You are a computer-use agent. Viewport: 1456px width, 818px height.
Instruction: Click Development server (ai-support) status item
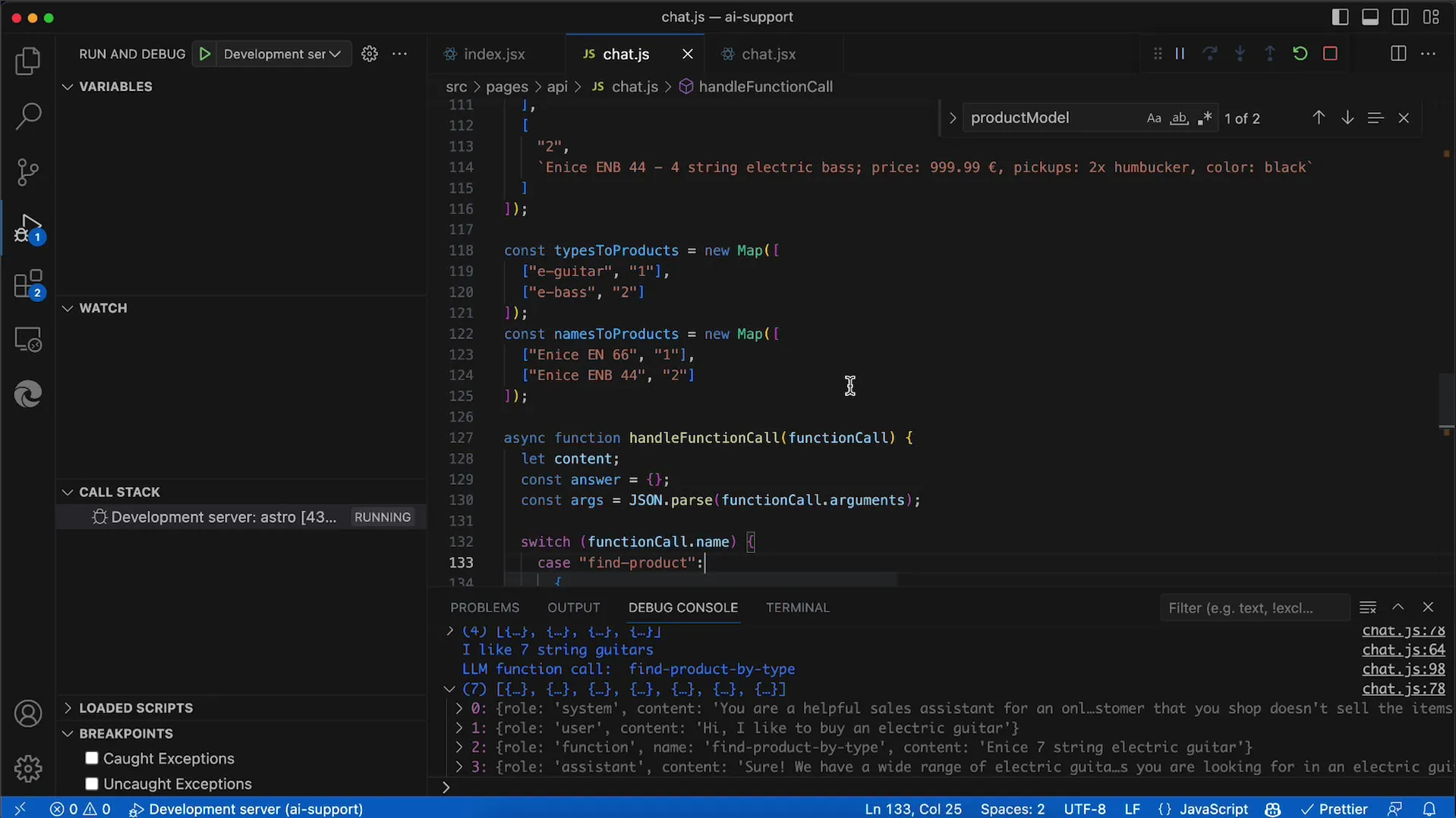click(x=246, y=809)
